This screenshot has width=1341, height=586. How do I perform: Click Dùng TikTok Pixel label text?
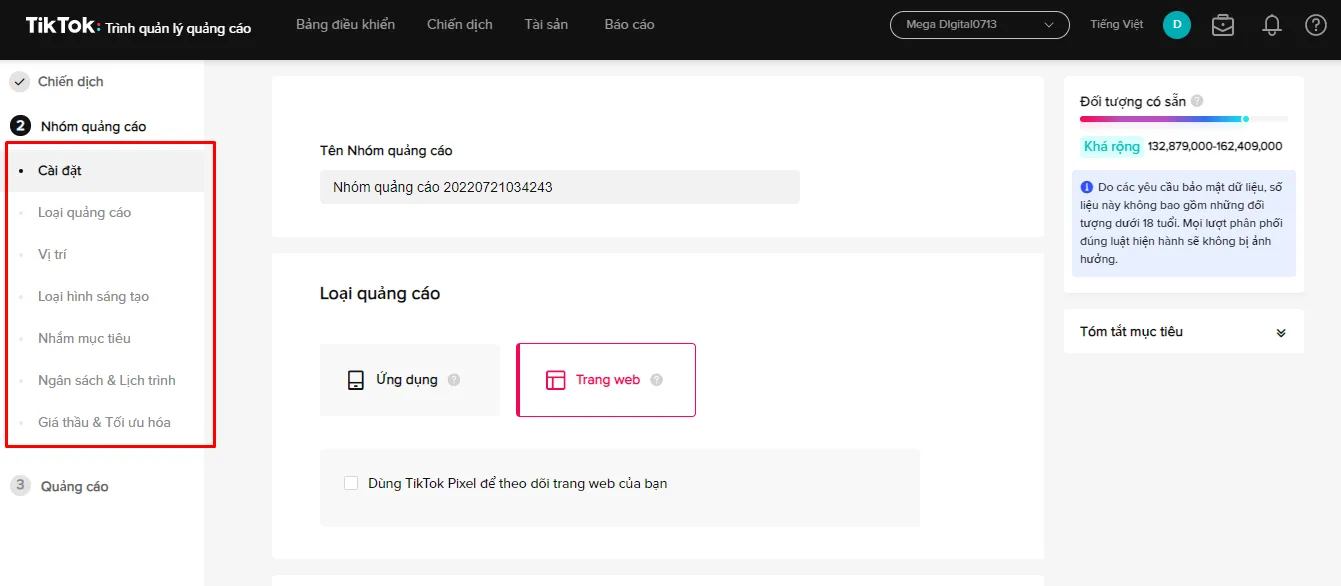(x=518, y=483)
